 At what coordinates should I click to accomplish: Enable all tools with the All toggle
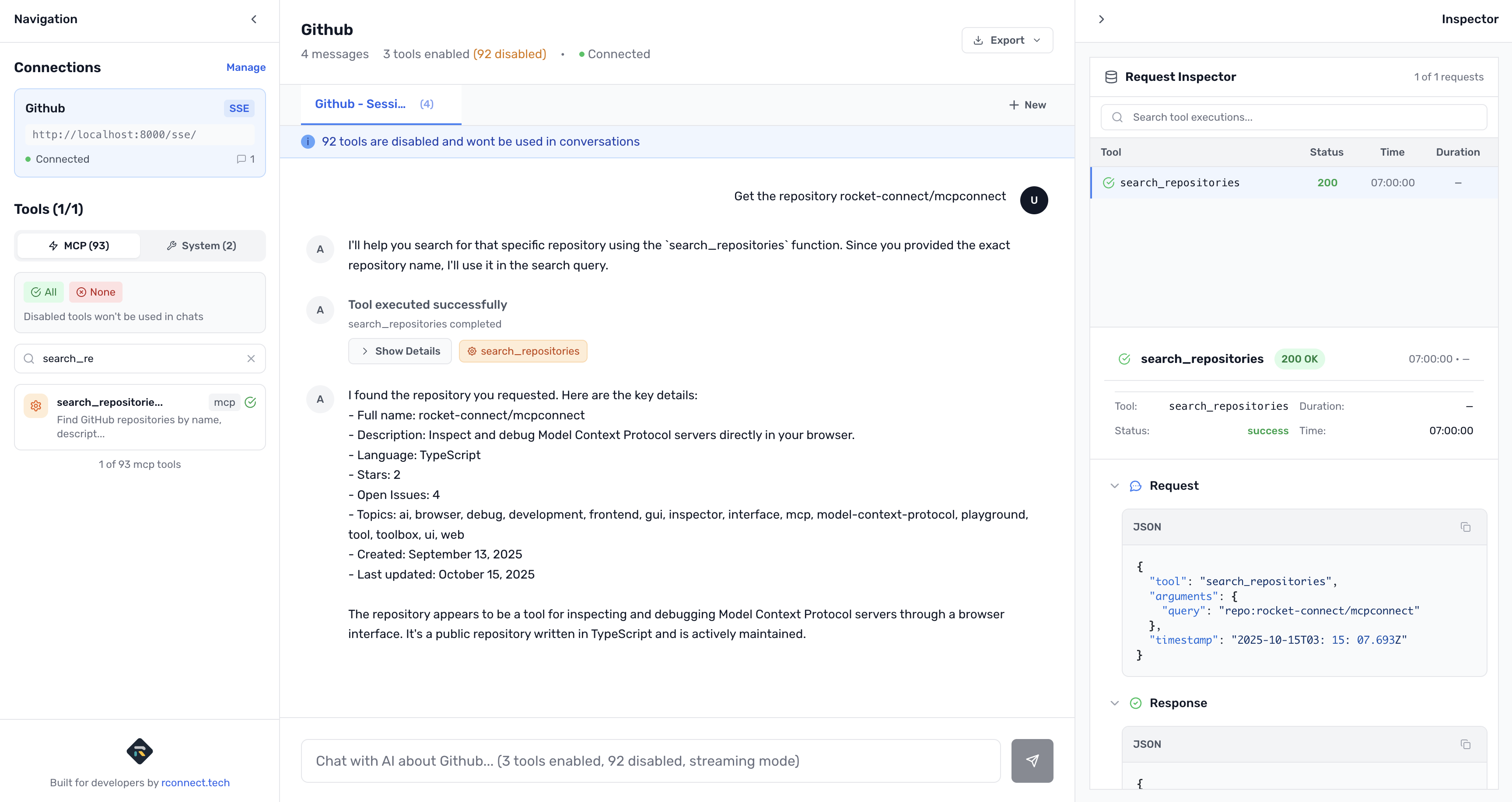[x=43, y=292]
